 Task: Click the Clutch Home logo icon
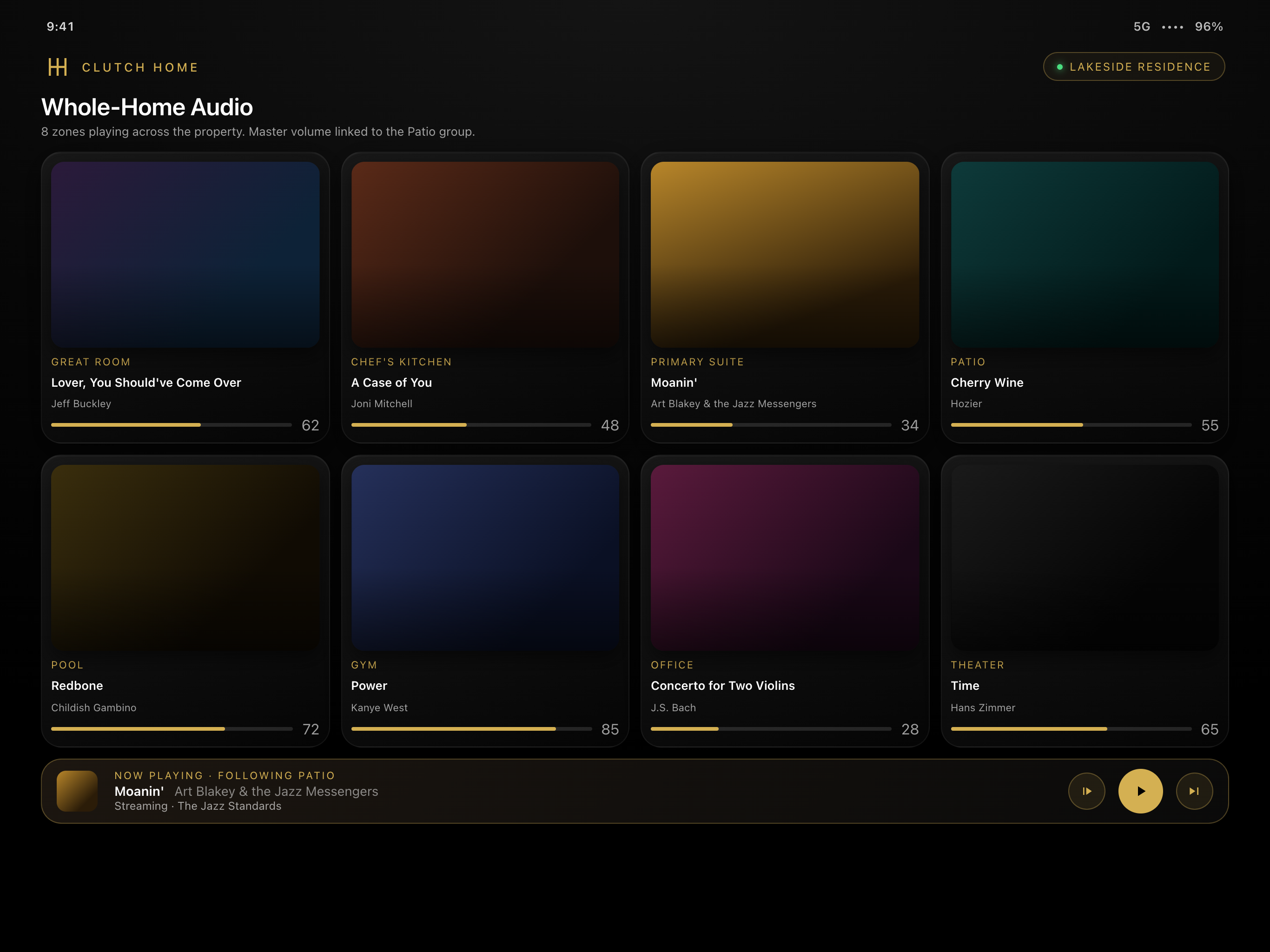[58, 67]
